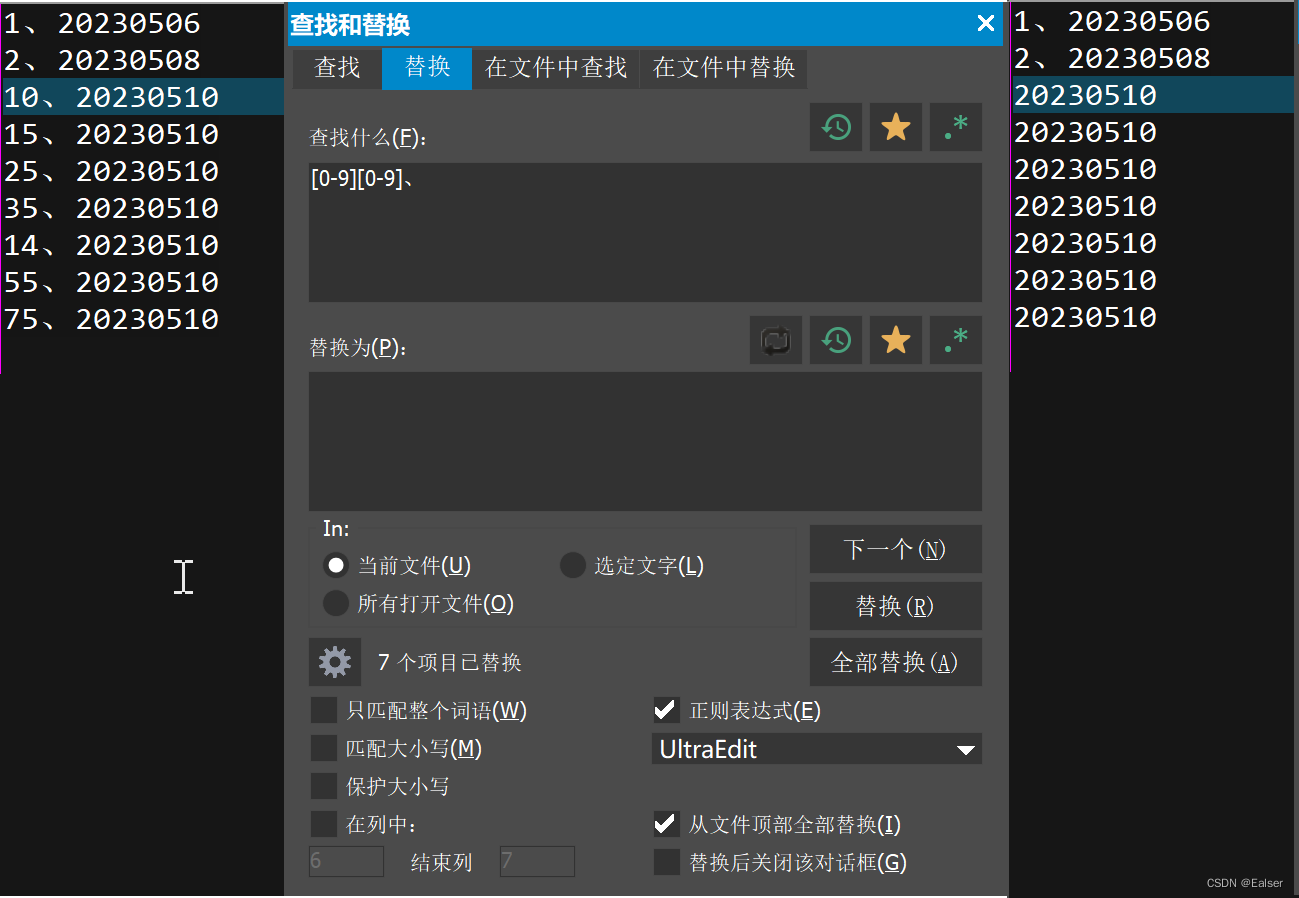The width and height of the screenshot is (1299, 898).
Task: Click the "7 个项目已替换" status text
Action: point(449,662)
